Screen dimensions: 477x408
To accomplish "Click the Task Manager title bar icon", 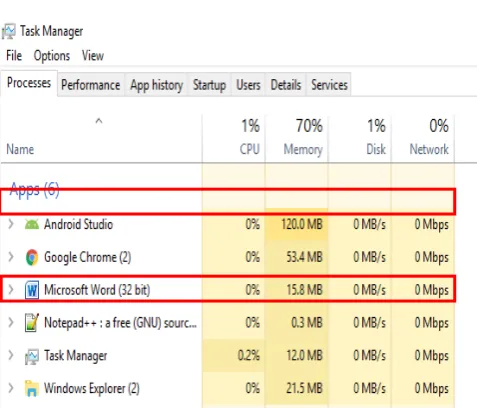I will pos(9,32).
